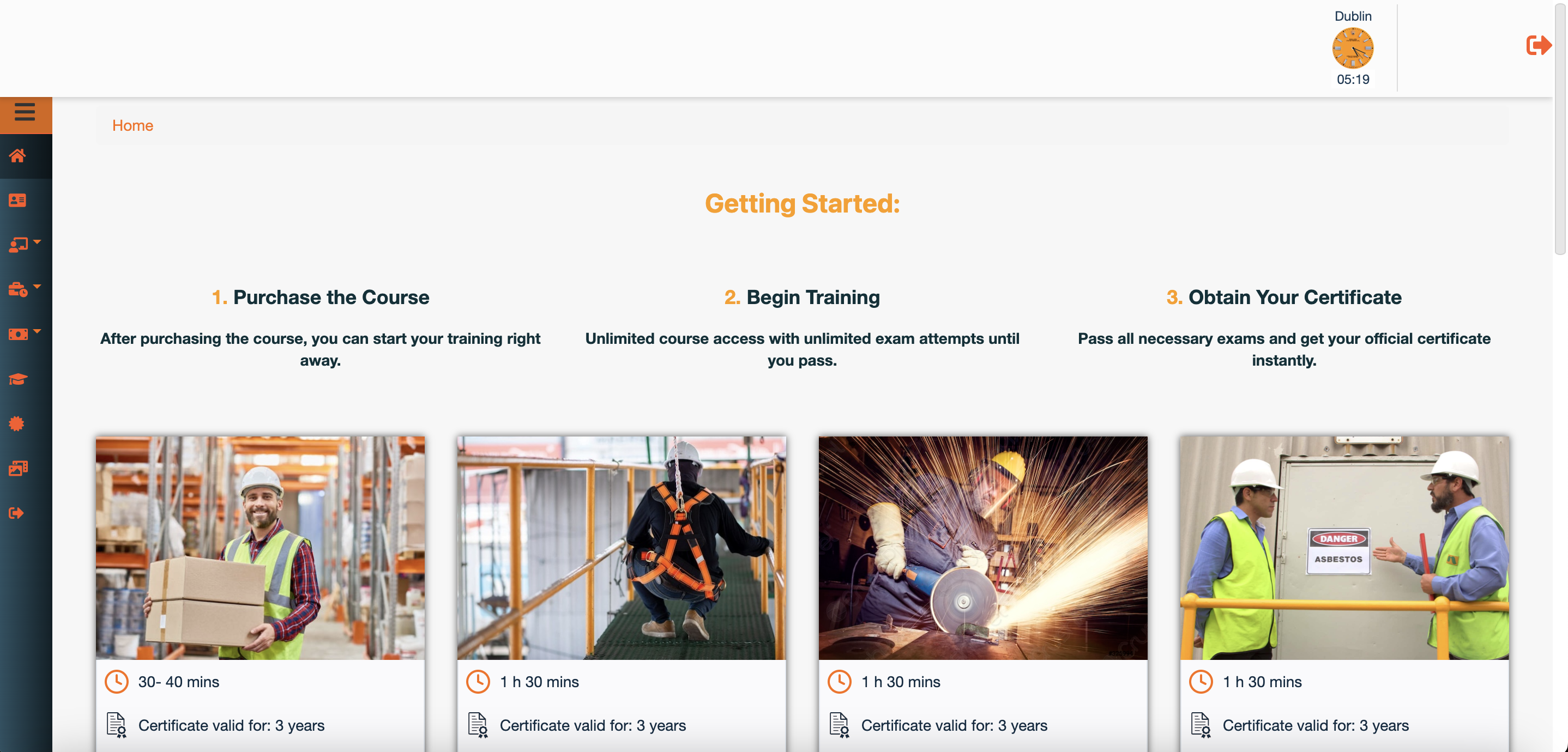Select the angle grinder sparks course card
Viewport: 1568px width, 752px height.
(982, 547)
